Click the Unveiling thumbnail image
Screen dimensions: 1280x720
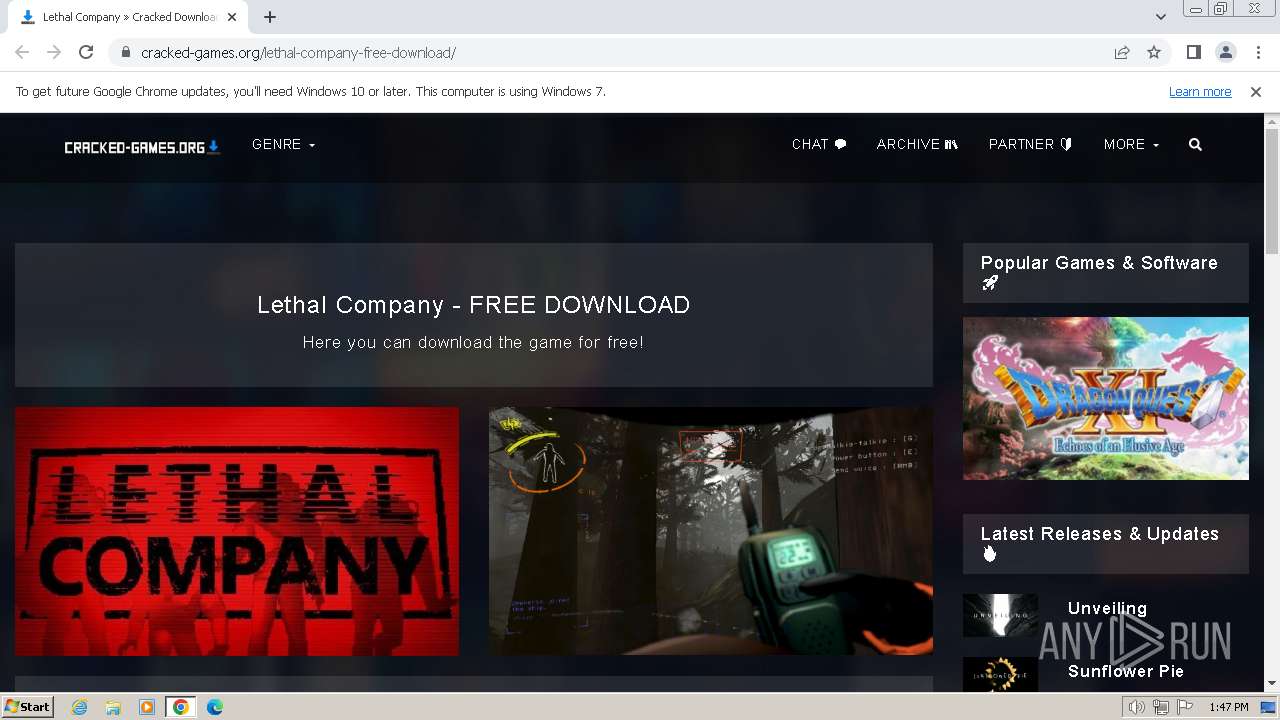[x=1000, y=616]
